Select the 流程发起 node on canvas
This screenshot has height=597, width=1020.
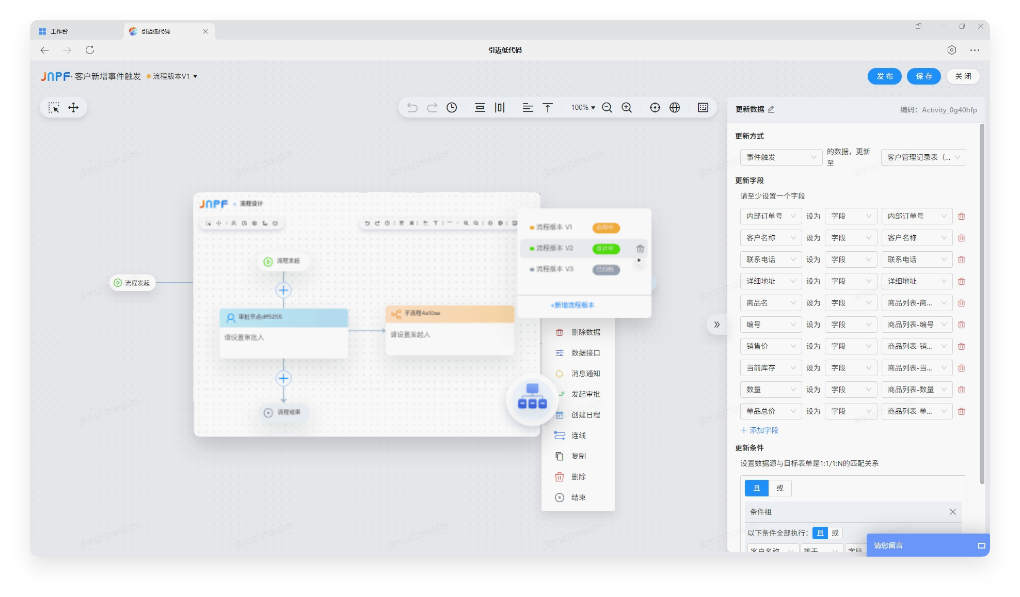click(x=132, y=283)
